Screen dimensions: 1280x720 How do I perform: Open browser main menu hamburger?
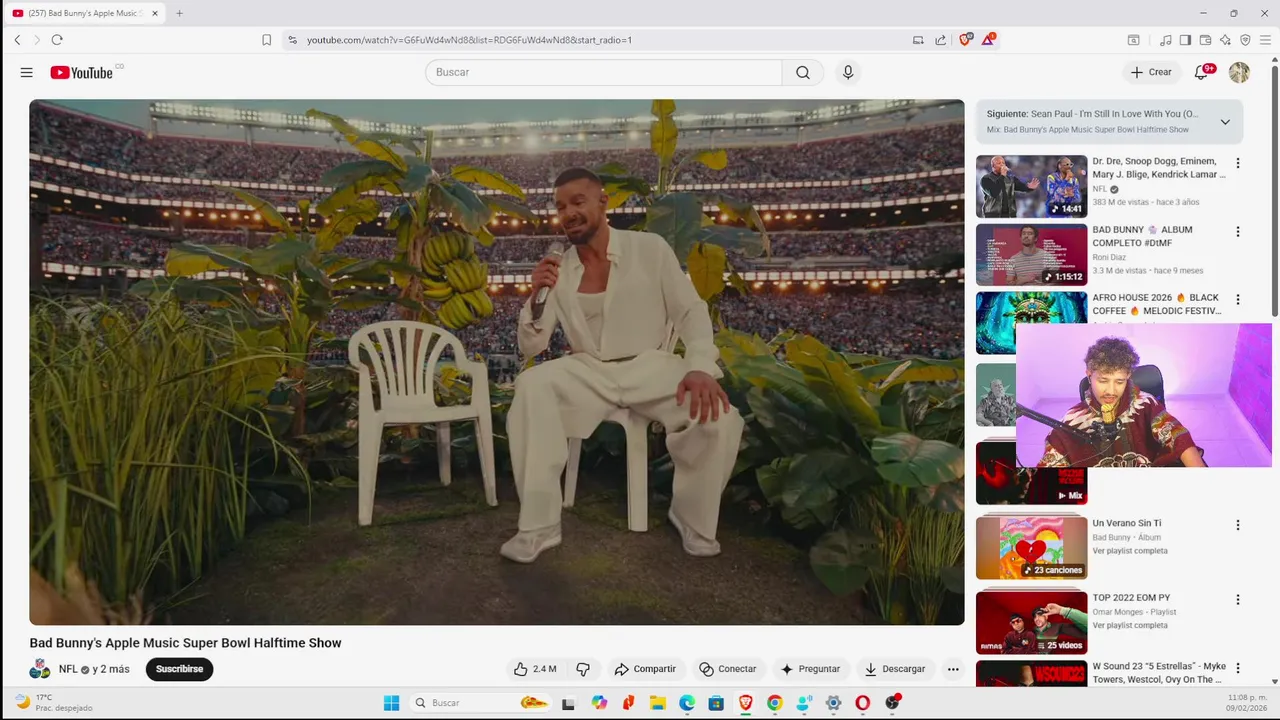coord(1266,40)
